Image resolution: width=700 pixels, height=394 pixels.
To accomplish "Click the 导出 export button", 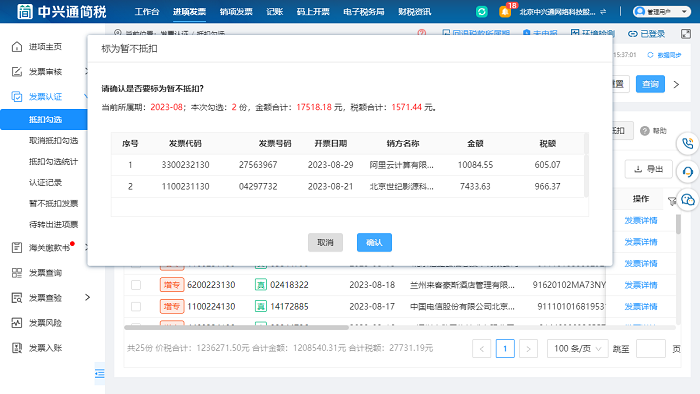I will 649,169.
